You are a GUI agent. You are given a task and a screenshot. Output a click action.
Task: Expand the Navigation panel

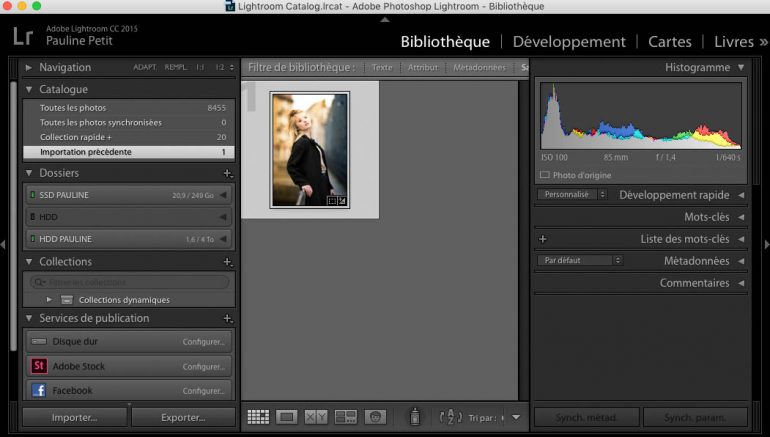coord(29,68)
